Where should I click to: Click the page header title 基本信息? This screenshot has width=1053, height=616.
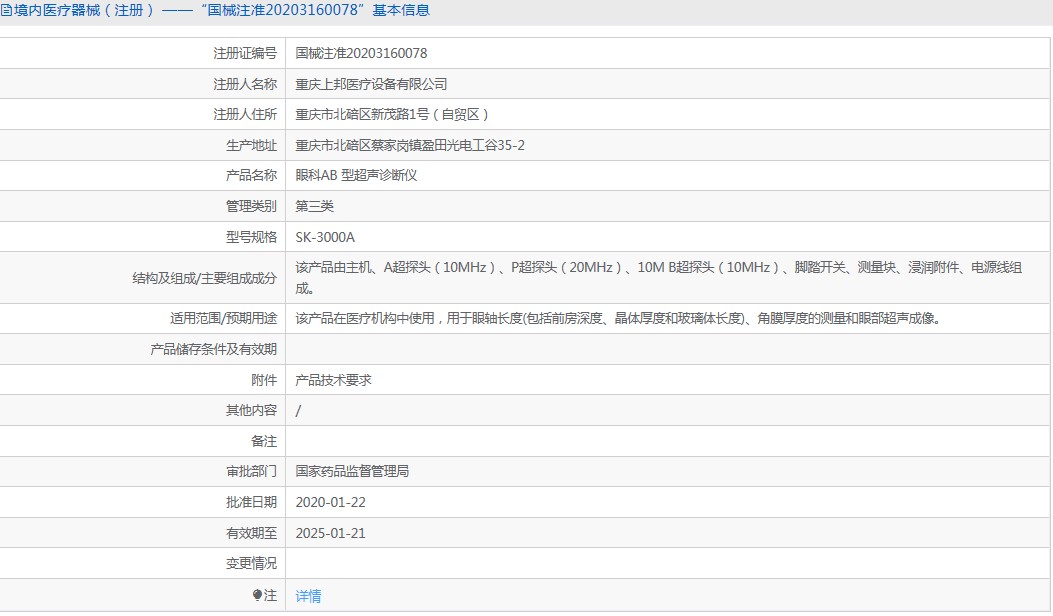tap(401, 11)
